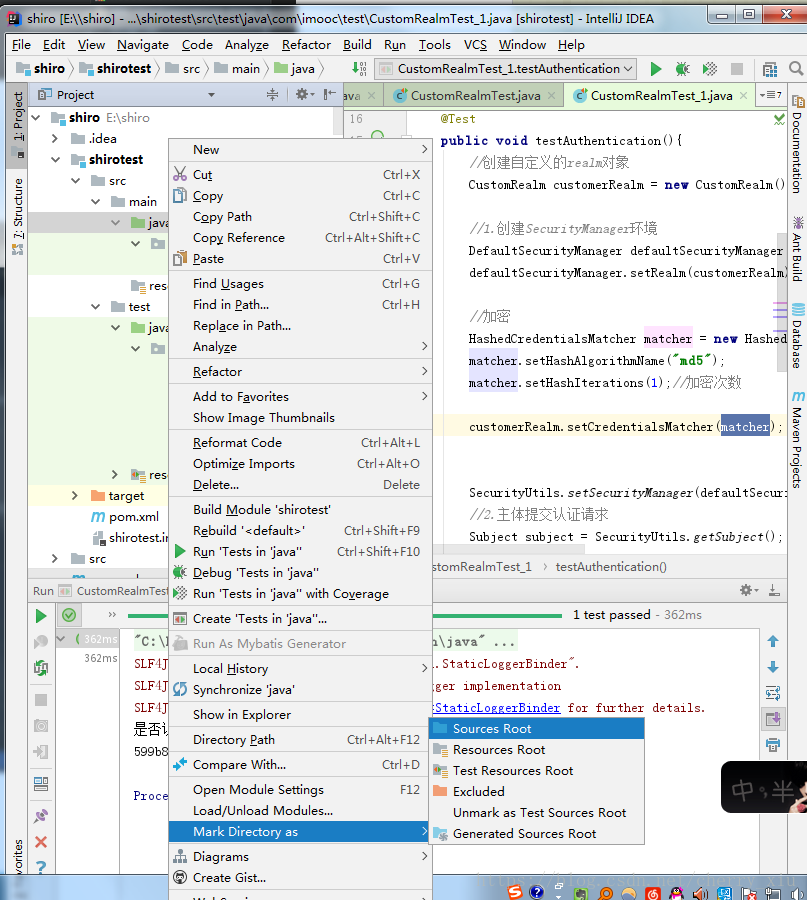This screenshot has width=807, height=900.
Task: Open the Refactor menu in menu bar
Action: tap(306, 45)
